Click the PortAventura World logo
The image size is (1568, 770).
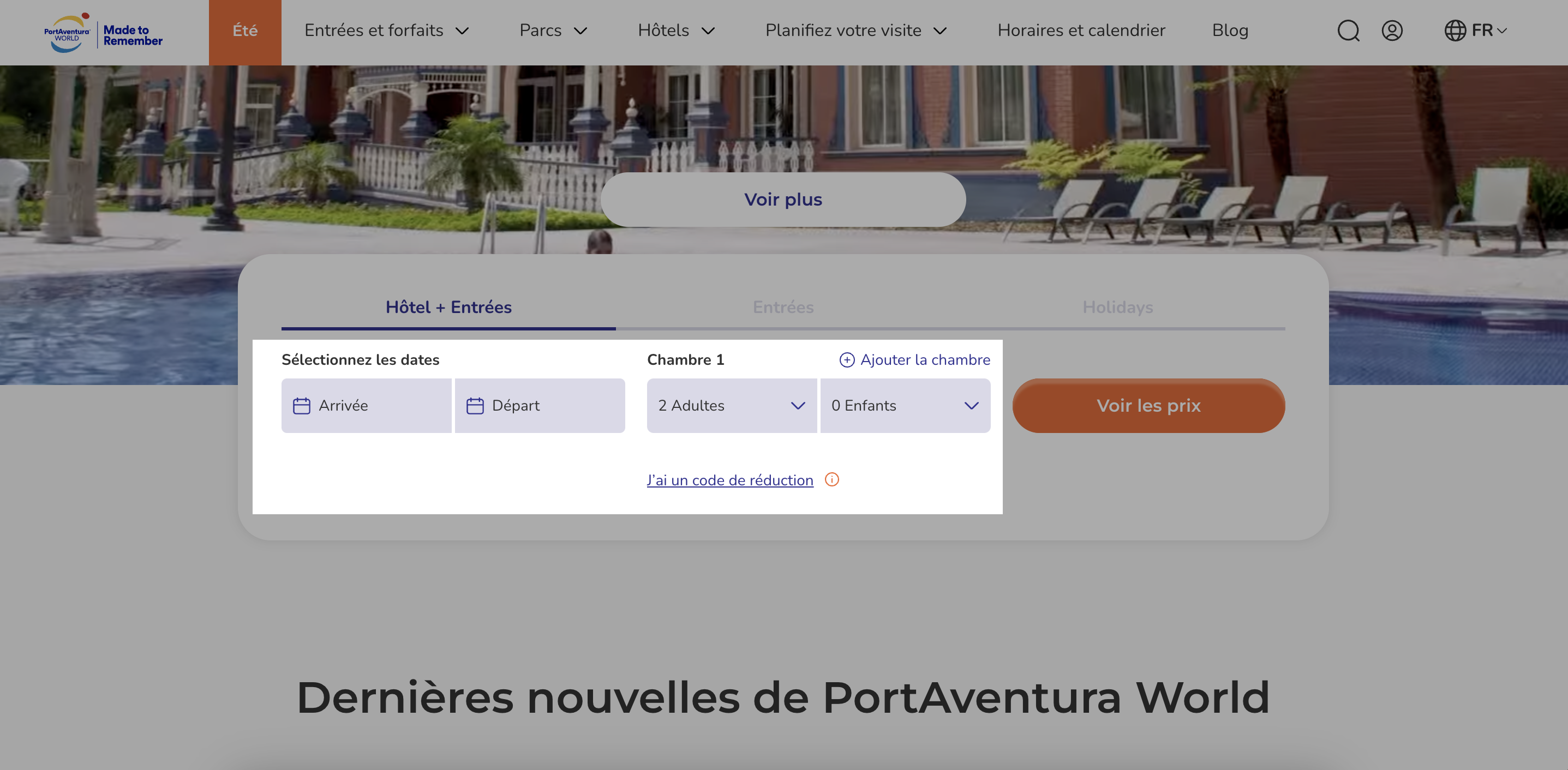pyautogui.click(x=67, y=33)
